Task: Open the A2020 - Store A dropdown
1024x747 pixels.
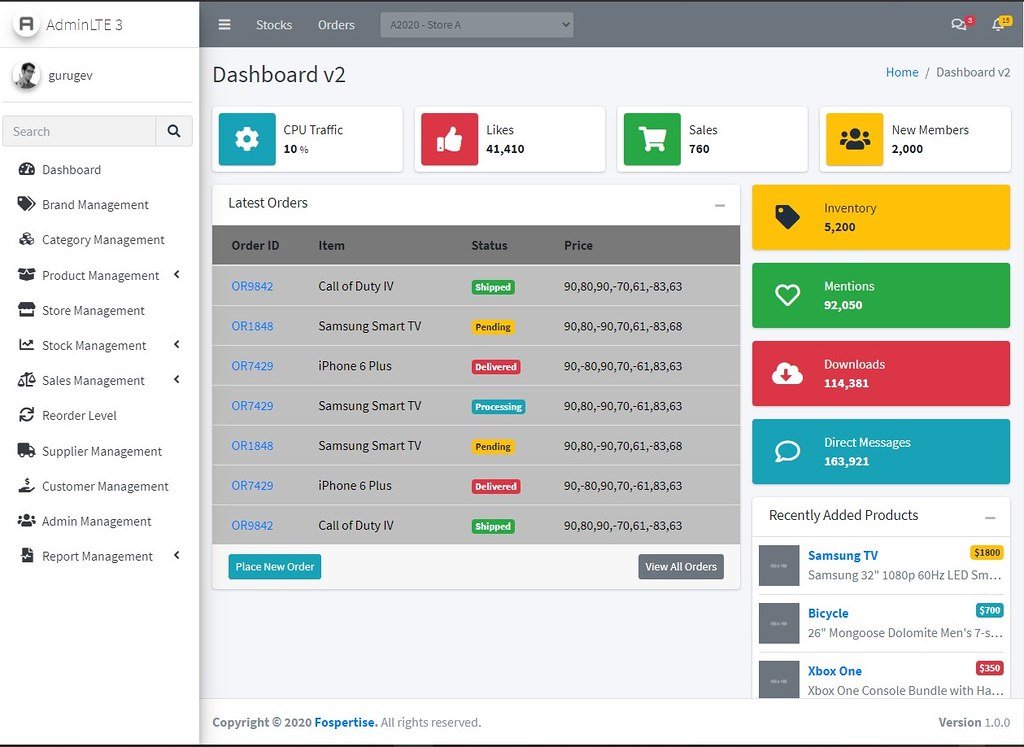Action: [x=476, y=25]
